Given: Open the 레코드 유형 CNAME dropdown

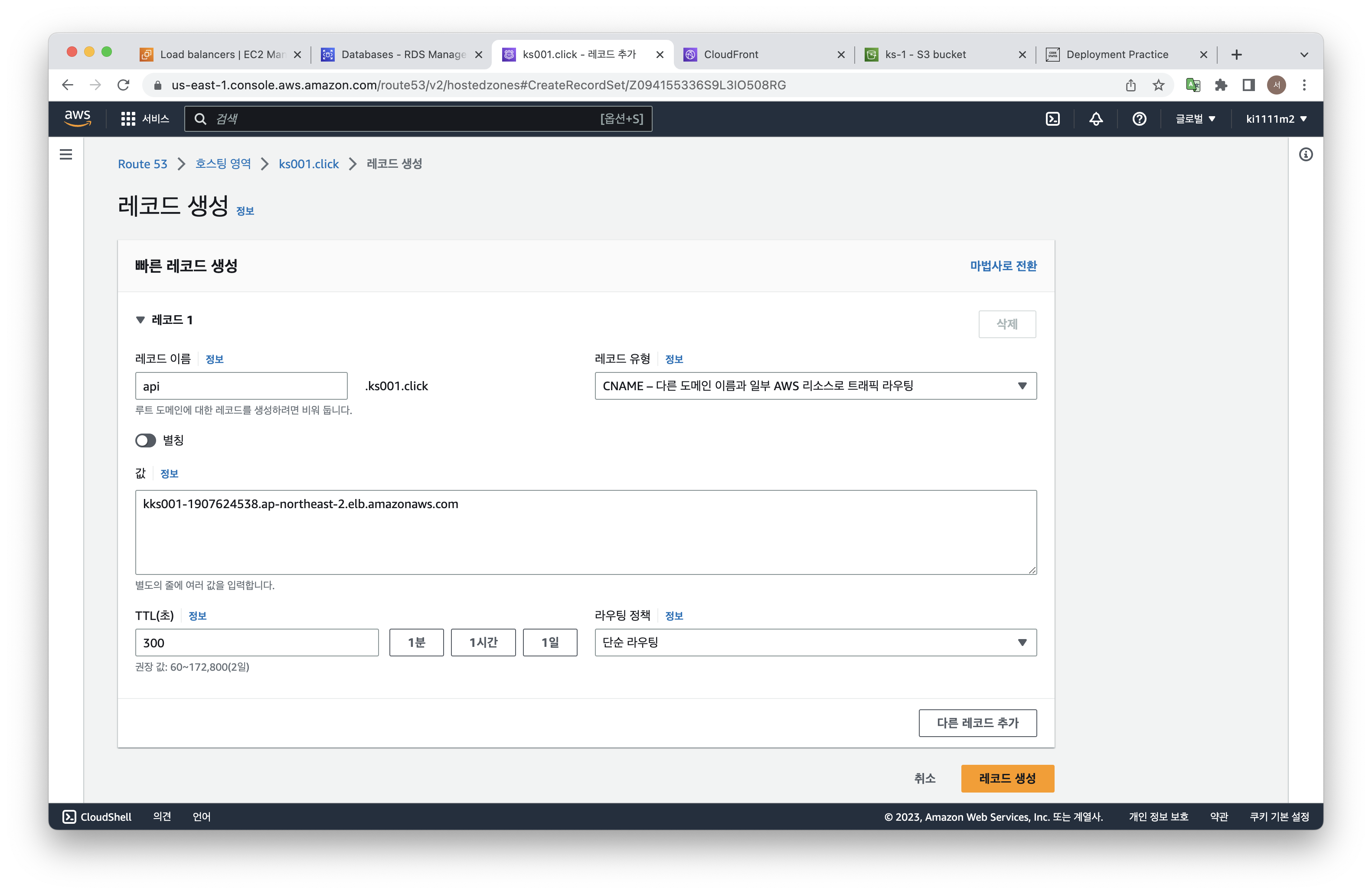Looking at the screenshot, I should (x=815, y=385).
